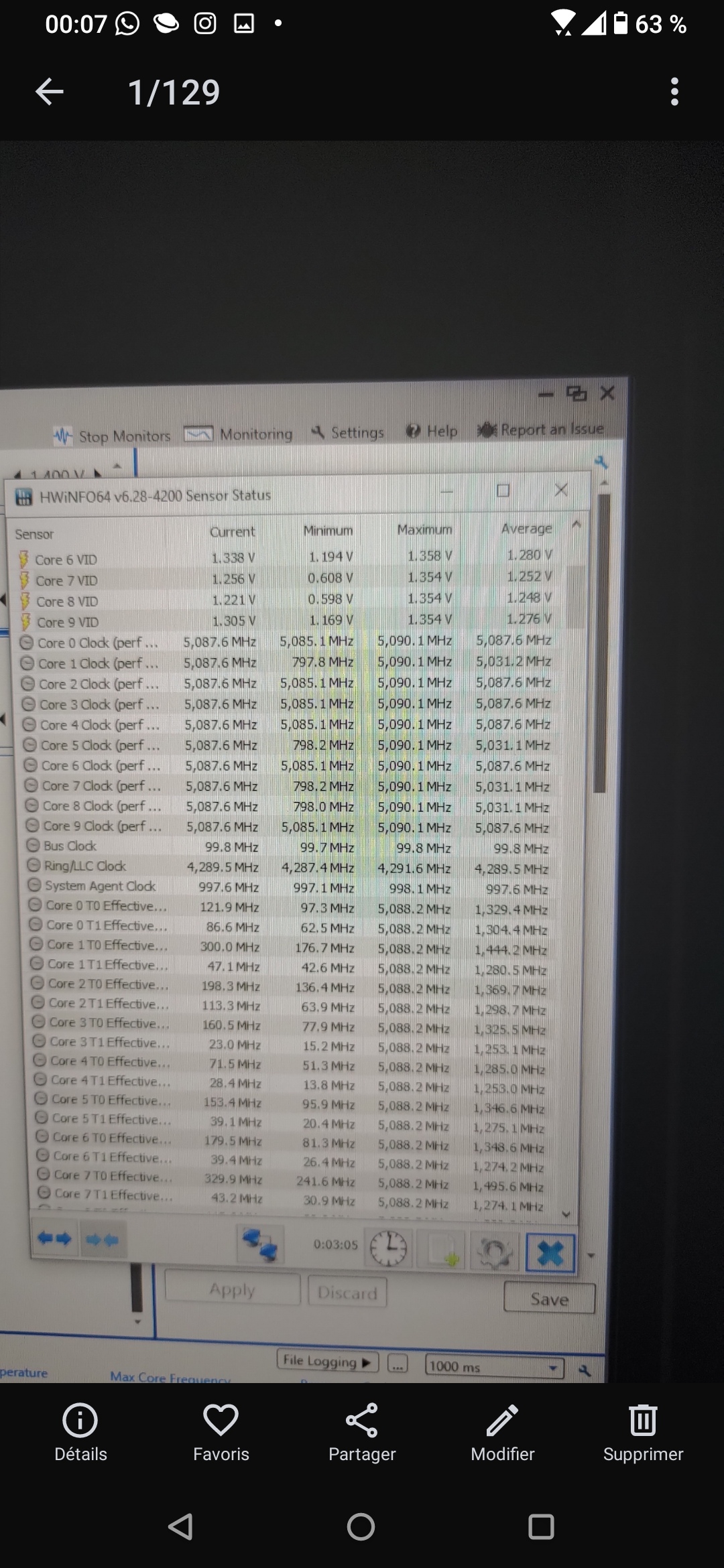Click 4,289.5 MHz Ring/LLC current value
Viewport: 724px width, 1568px height.
coord(223,867)
